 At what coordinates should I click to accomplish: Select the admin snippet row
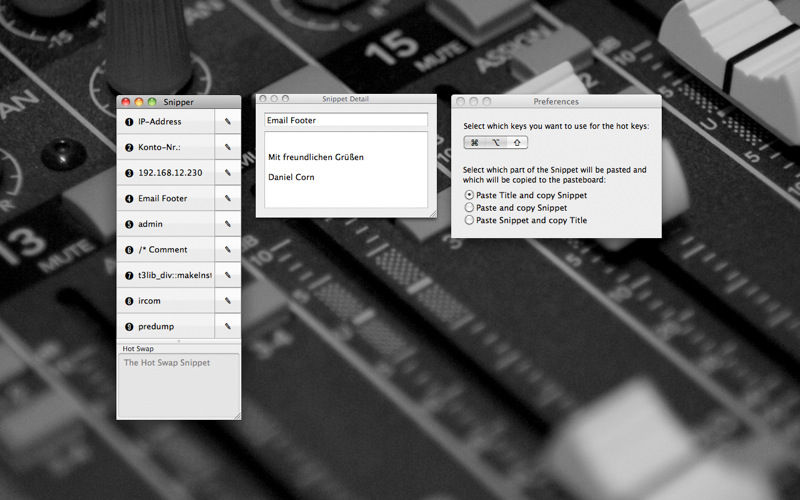tap(166, 223)
